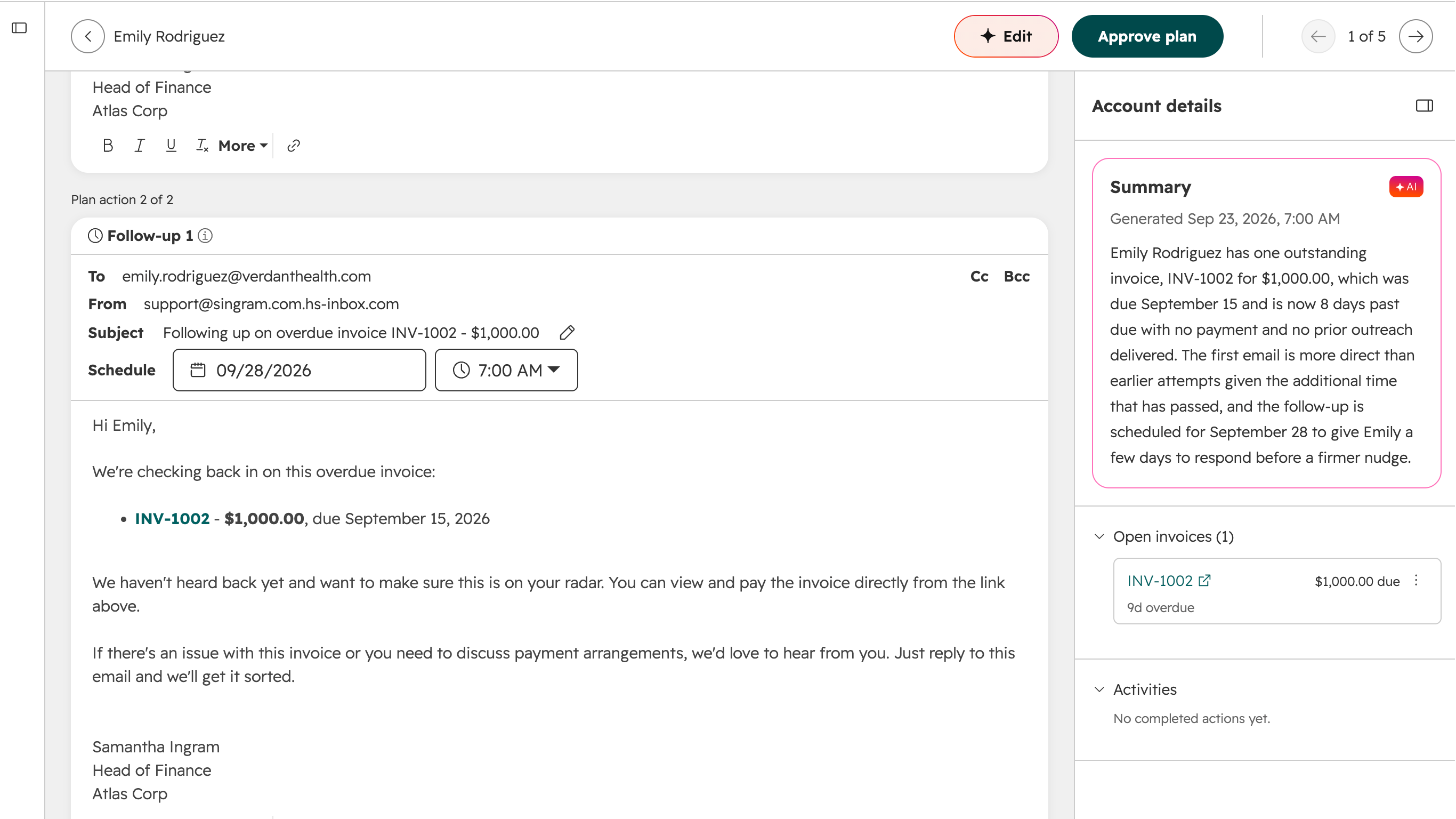Screen dimensions: 1456x819
Task: Click sender support@singram.com.hs-inbox.com
Action: click(x=271, y=304)
